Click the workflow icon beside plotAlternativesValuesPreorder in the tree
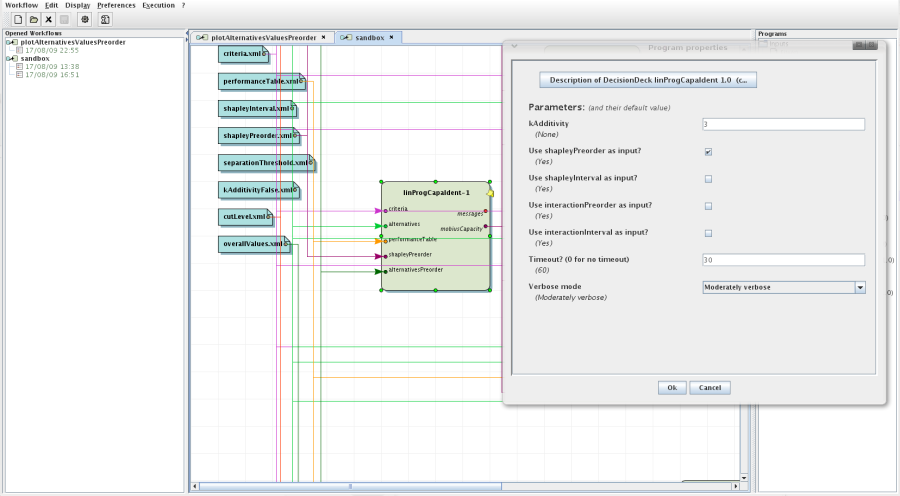Image resolution: width=900 pixels, height=496 pixels. [x=14, y=42]
